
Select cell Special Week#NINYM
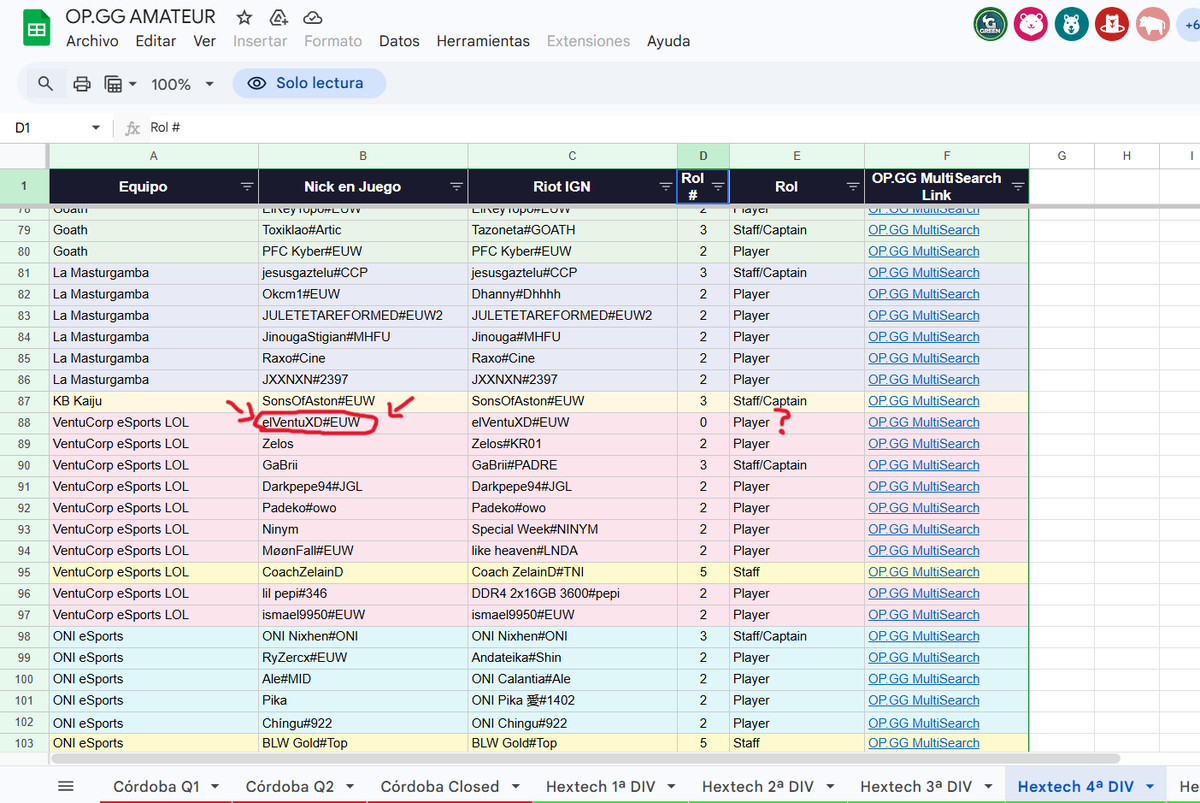[x=572, y=529]
